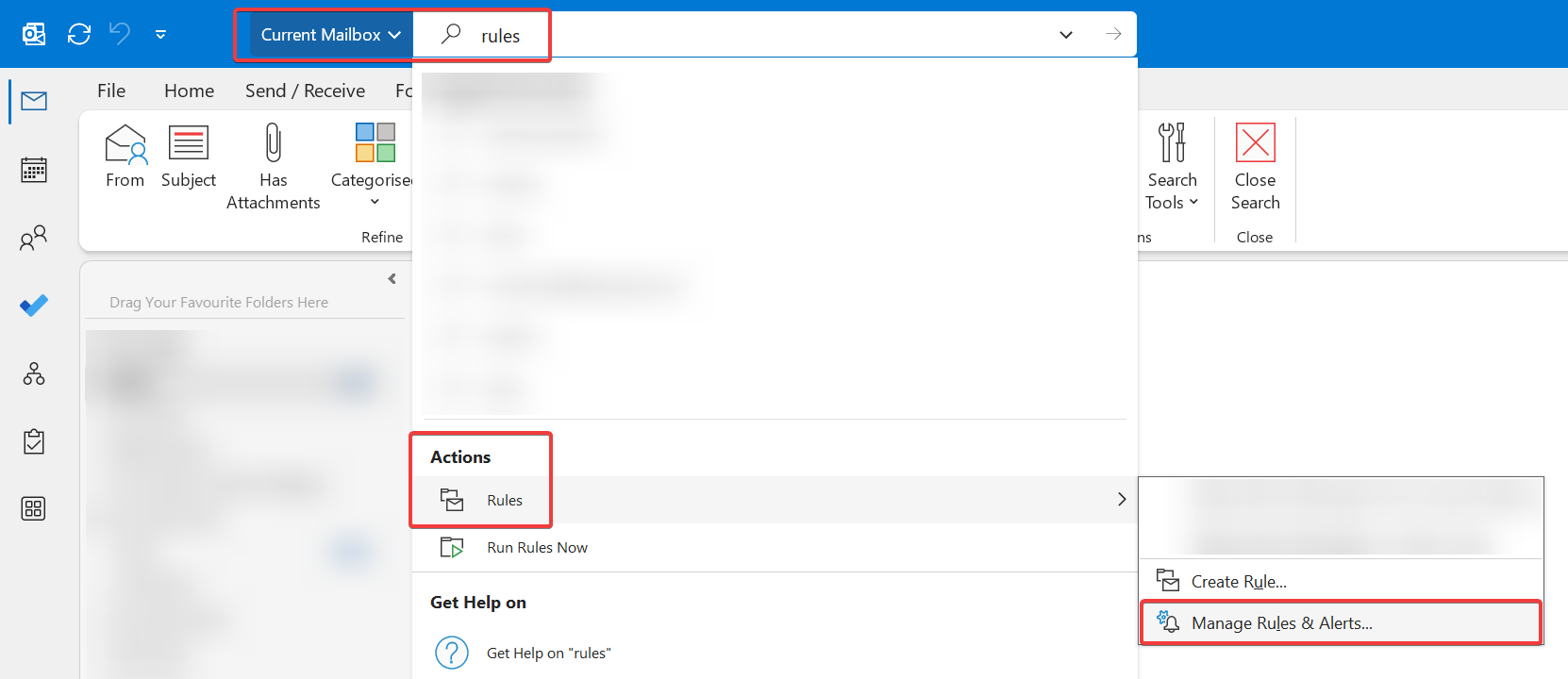Filter results by Subject

click(x=189, y=157)
